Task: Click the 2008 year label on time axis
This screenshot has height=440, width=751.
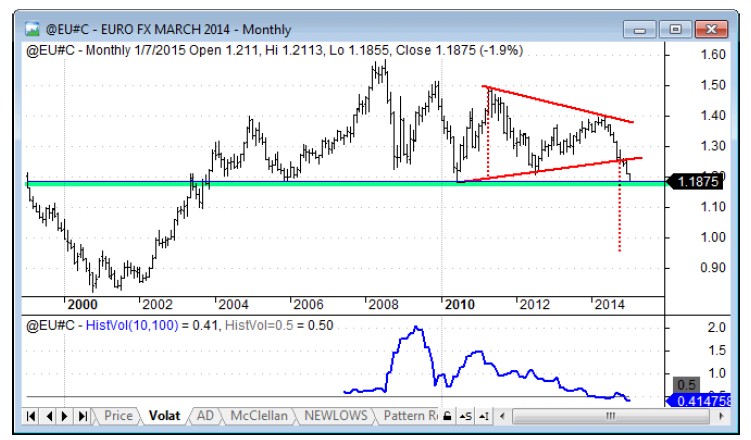Action: pos(383,305)
